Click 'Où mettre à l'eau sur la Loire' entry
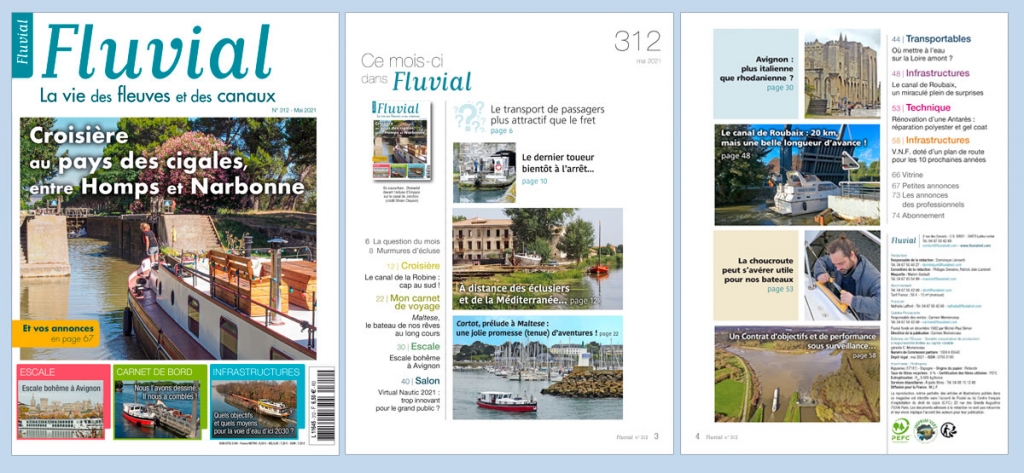Screen dimensions: 1024x473 point(923,54)
